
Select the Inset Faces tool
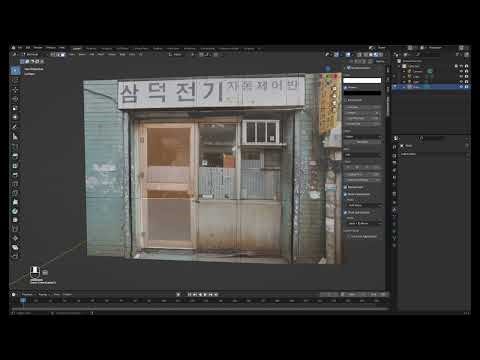(x=15, y=166)
